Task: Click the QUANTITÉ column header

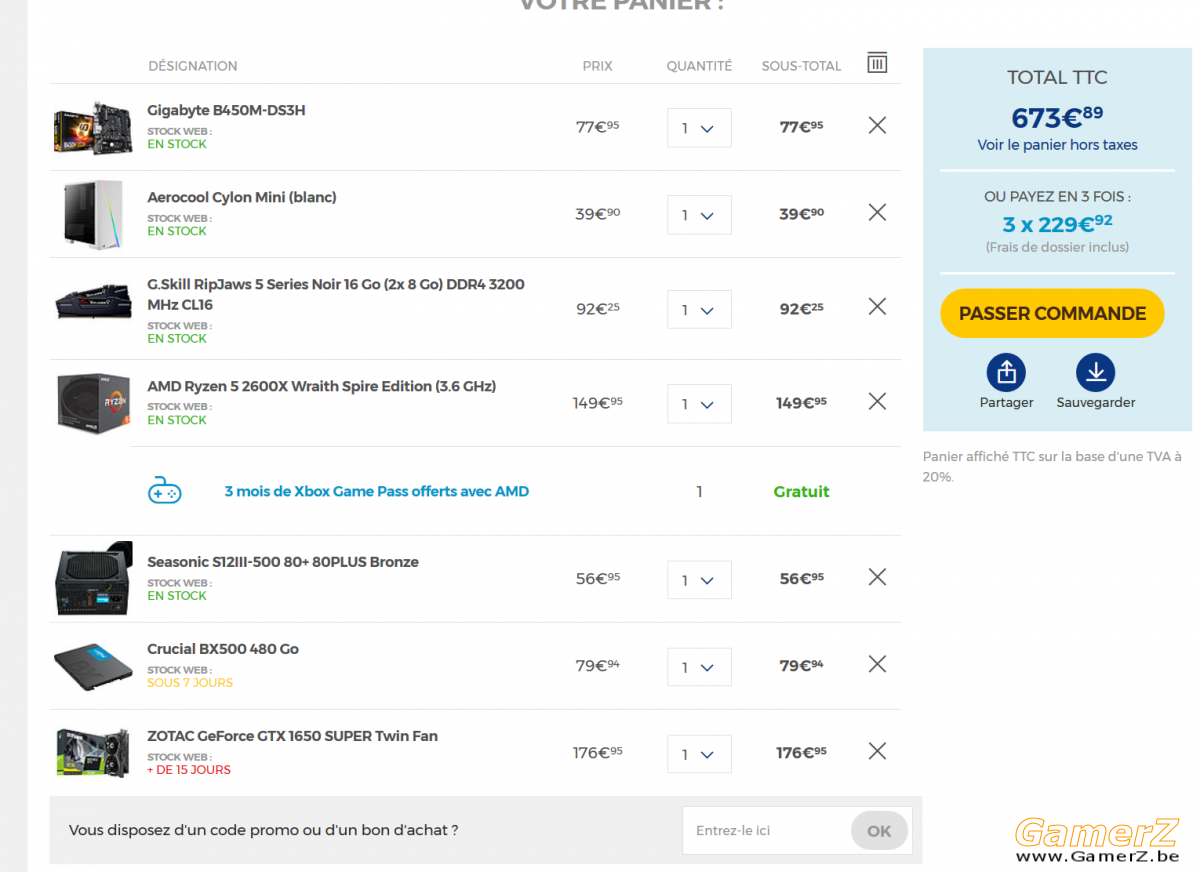Action: [699, 66]
